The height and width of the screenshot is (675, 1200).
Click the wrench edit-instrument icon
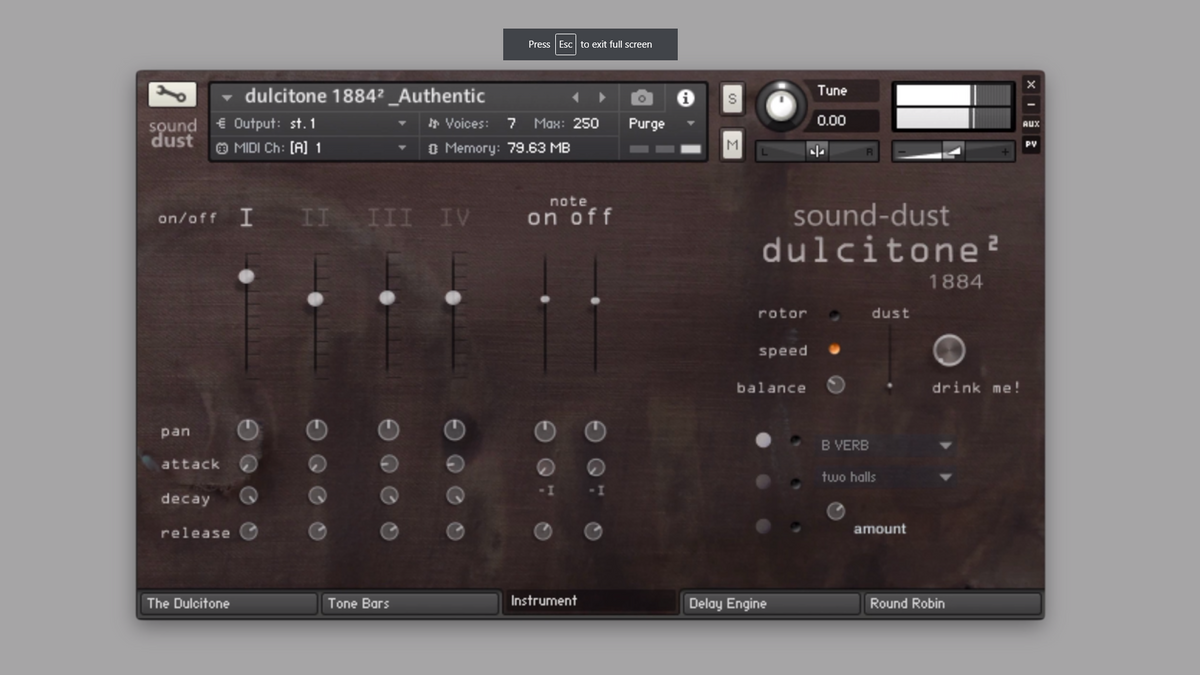[172, 95]
